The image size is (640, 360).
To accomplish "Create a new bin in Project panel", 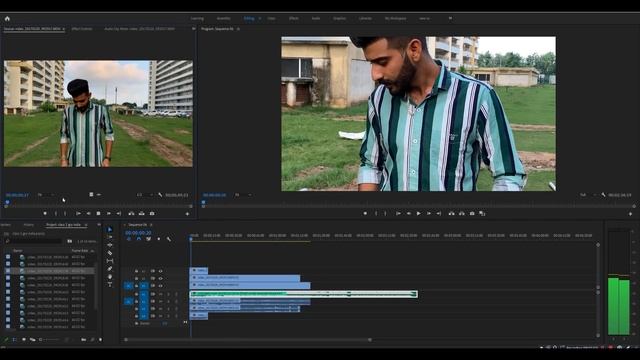I will [84, 340].
